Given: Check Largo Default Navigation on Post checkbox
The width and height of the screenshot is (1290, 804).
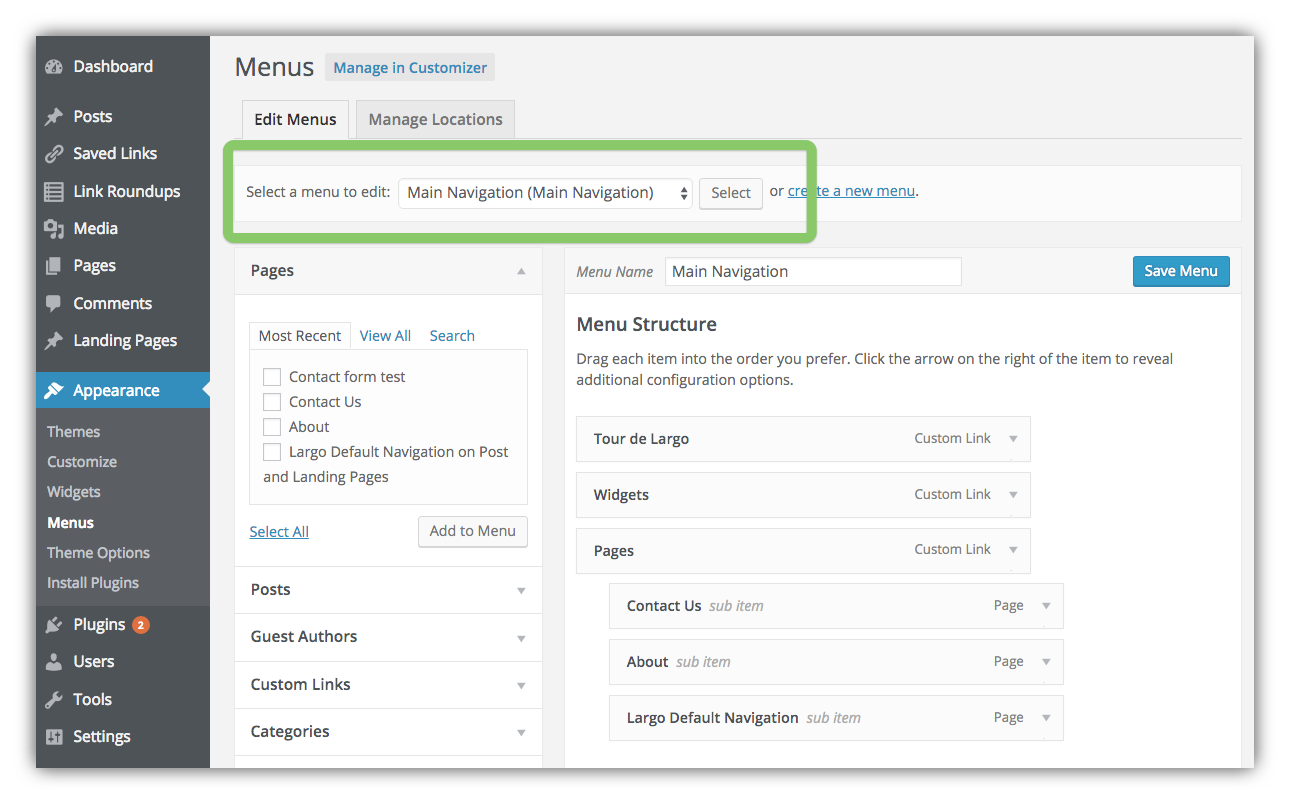Looking at the screenshot, I should (x=272, y=452).
